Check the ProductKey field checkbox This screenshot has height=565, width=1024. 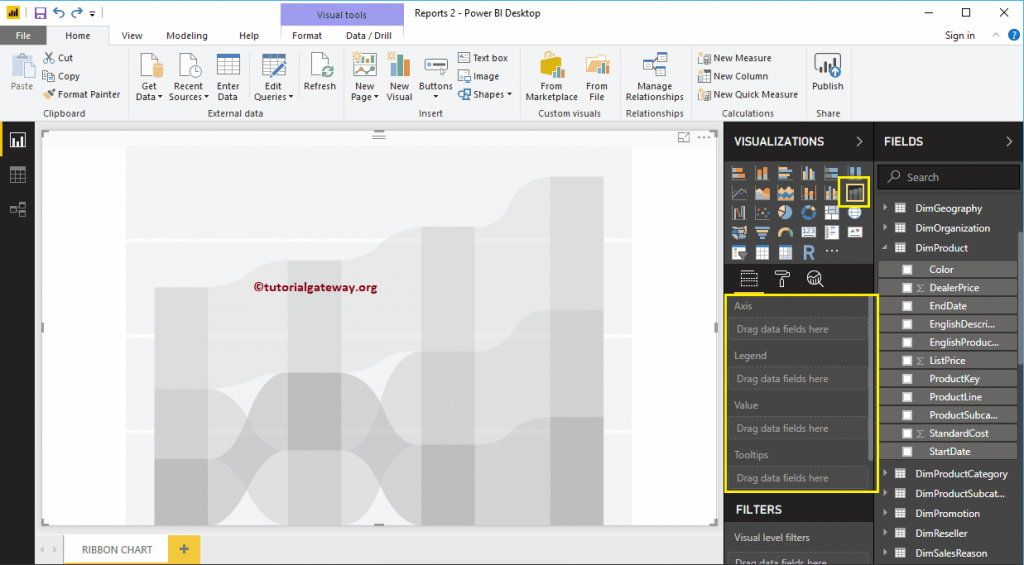pos(907,379)
